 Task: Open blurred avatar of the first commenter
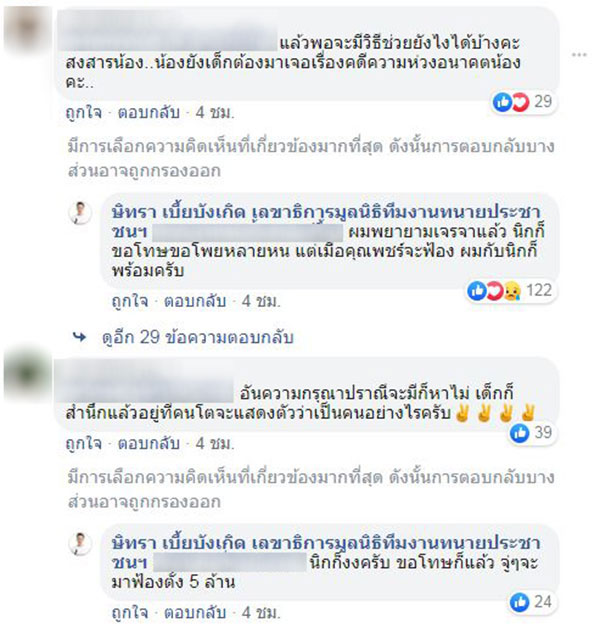pyautogui.click(x=27, y=29)
